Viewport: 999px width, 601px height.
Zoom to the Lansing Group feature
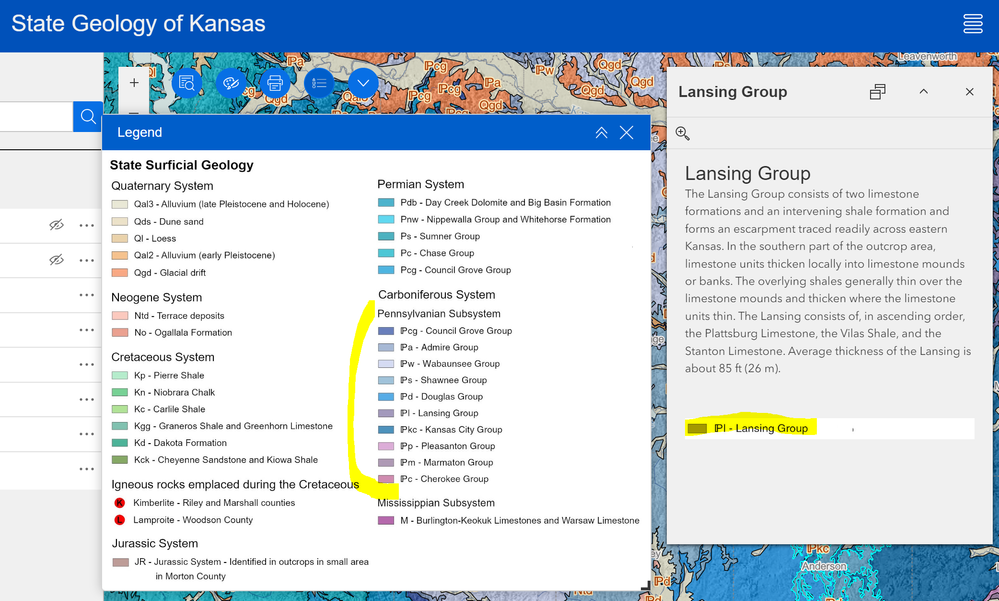683,133
